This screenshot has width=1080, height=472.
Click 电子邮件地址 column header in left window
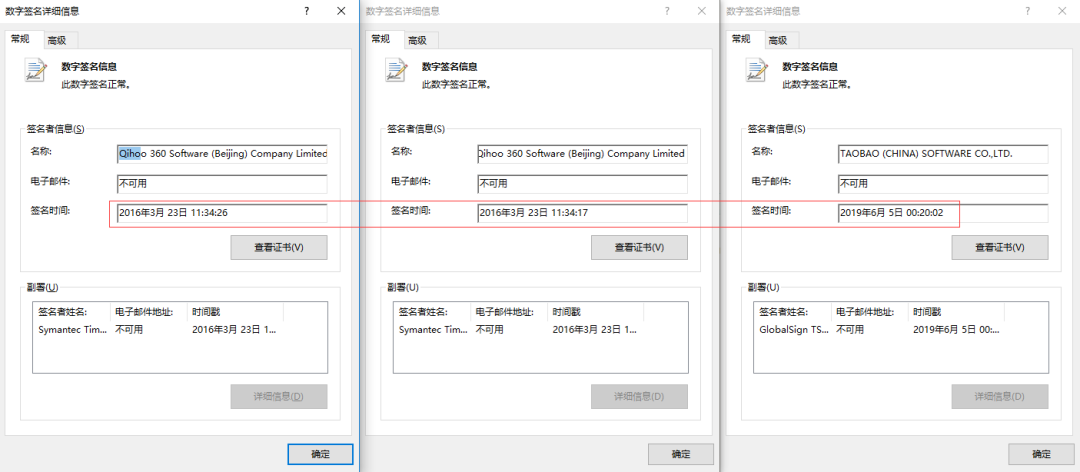click(x=149, y=312)
